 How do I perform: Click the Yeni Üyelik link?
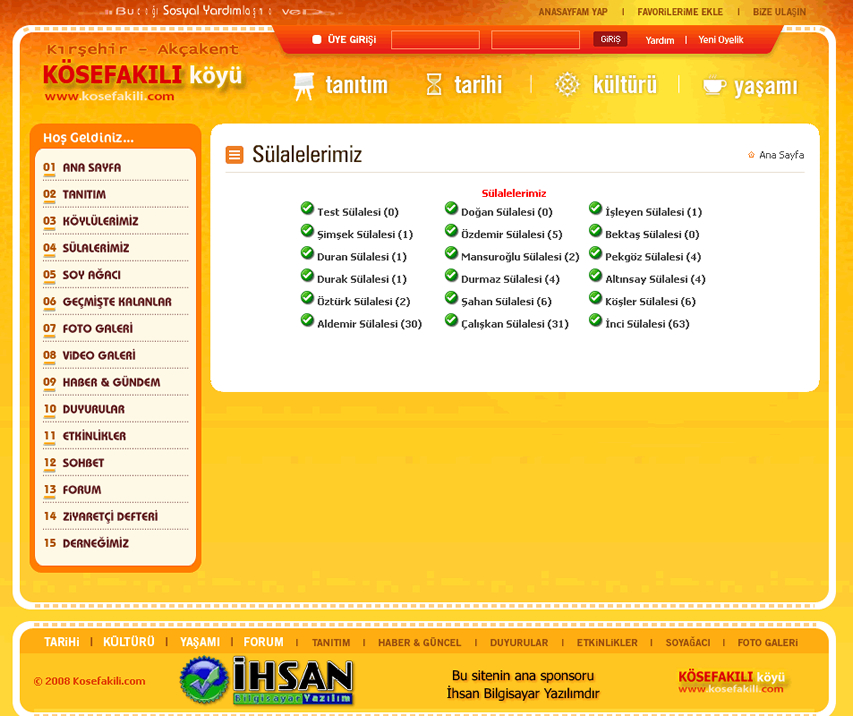(x=720, y=40)
